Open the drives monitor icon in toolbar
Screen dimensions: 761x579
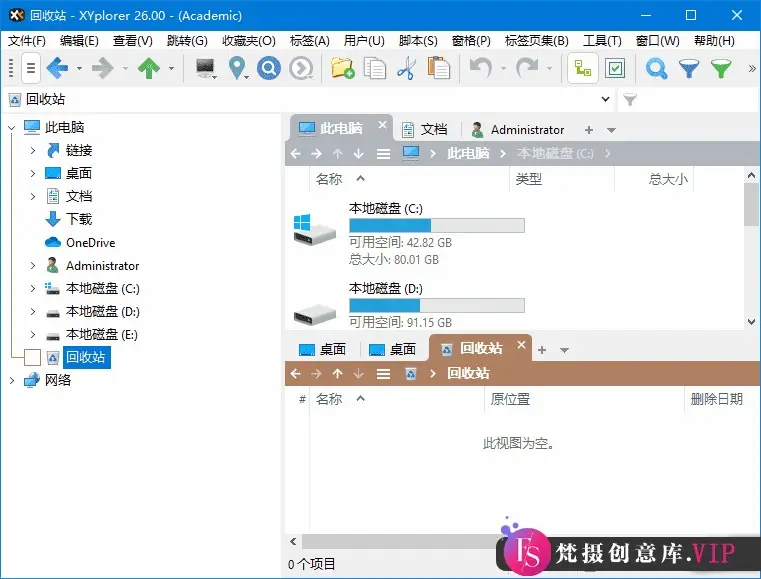click(x=206, y=68)
